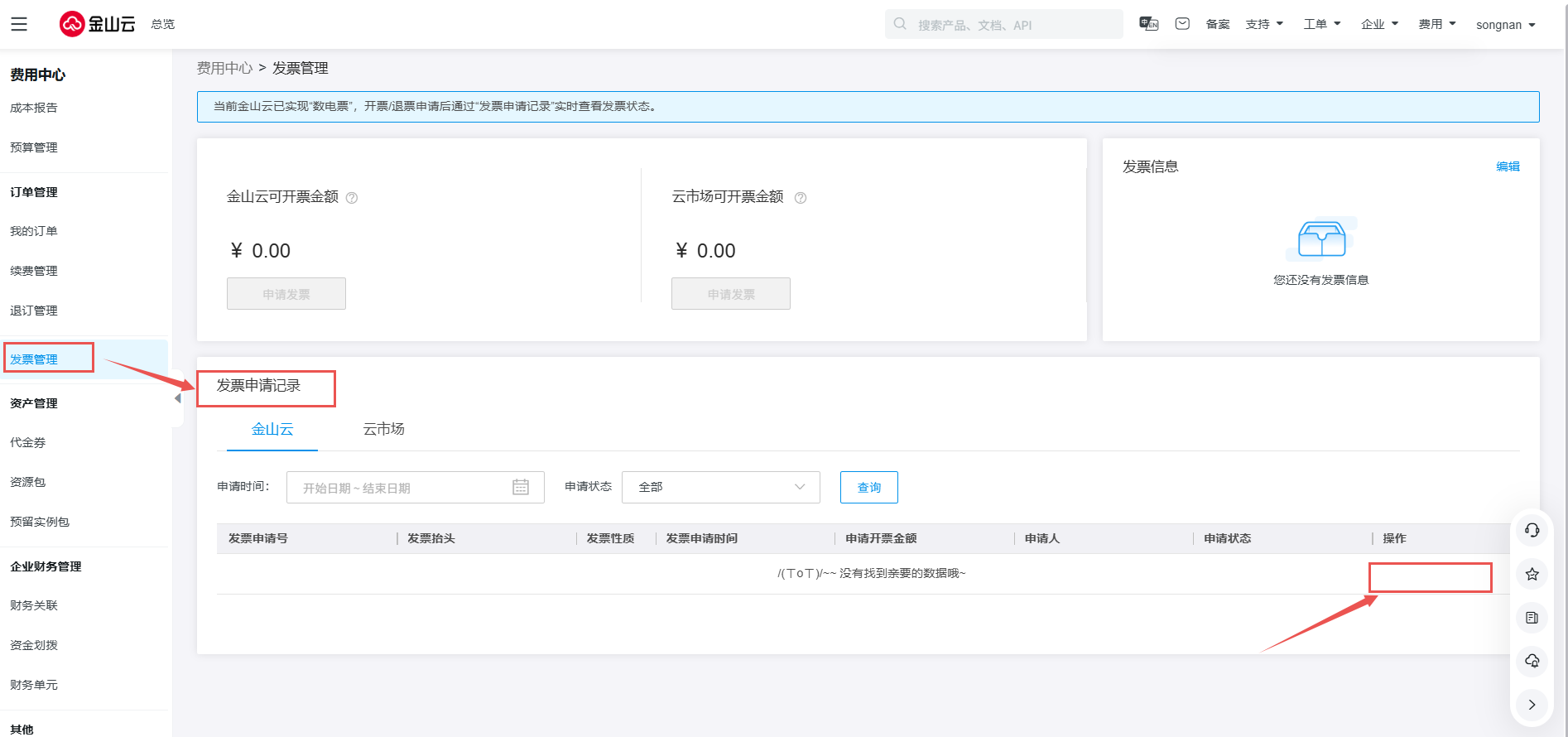Open the calendar date picker icon
1568x737 pixels.
[x=521, y=487]
